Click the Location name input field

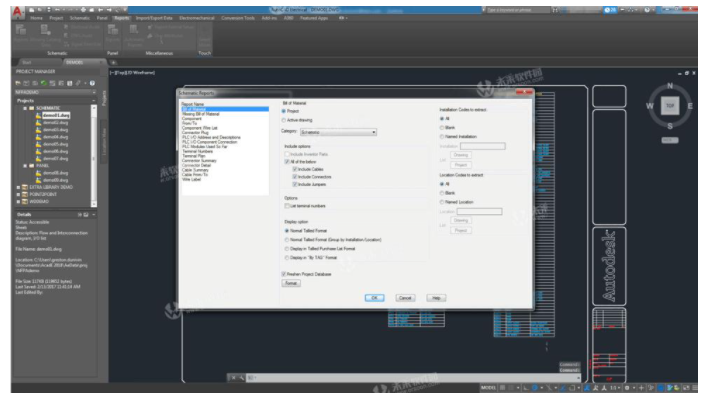pyautogui.click(x=479, y=211)
